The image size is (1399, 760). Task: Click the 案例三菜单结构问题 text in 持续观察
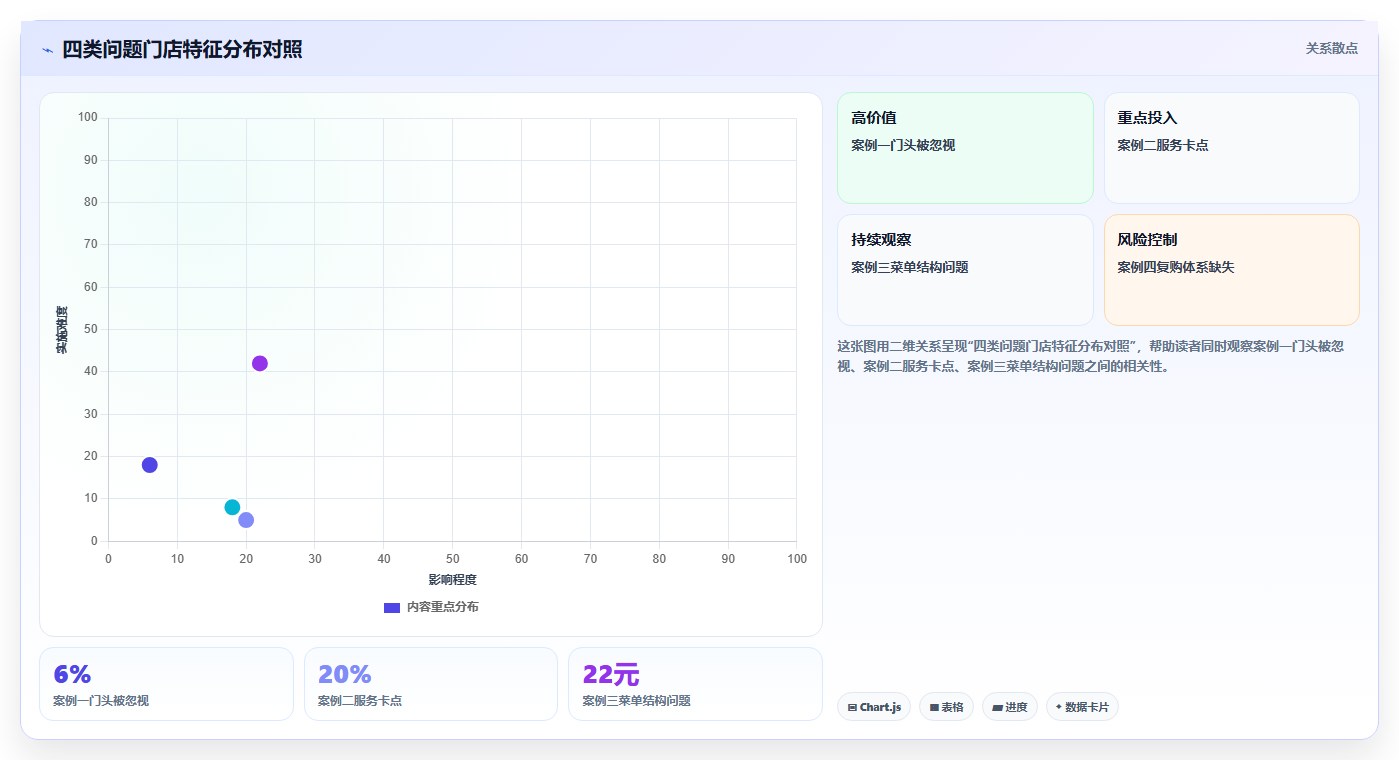click(910, 267)
